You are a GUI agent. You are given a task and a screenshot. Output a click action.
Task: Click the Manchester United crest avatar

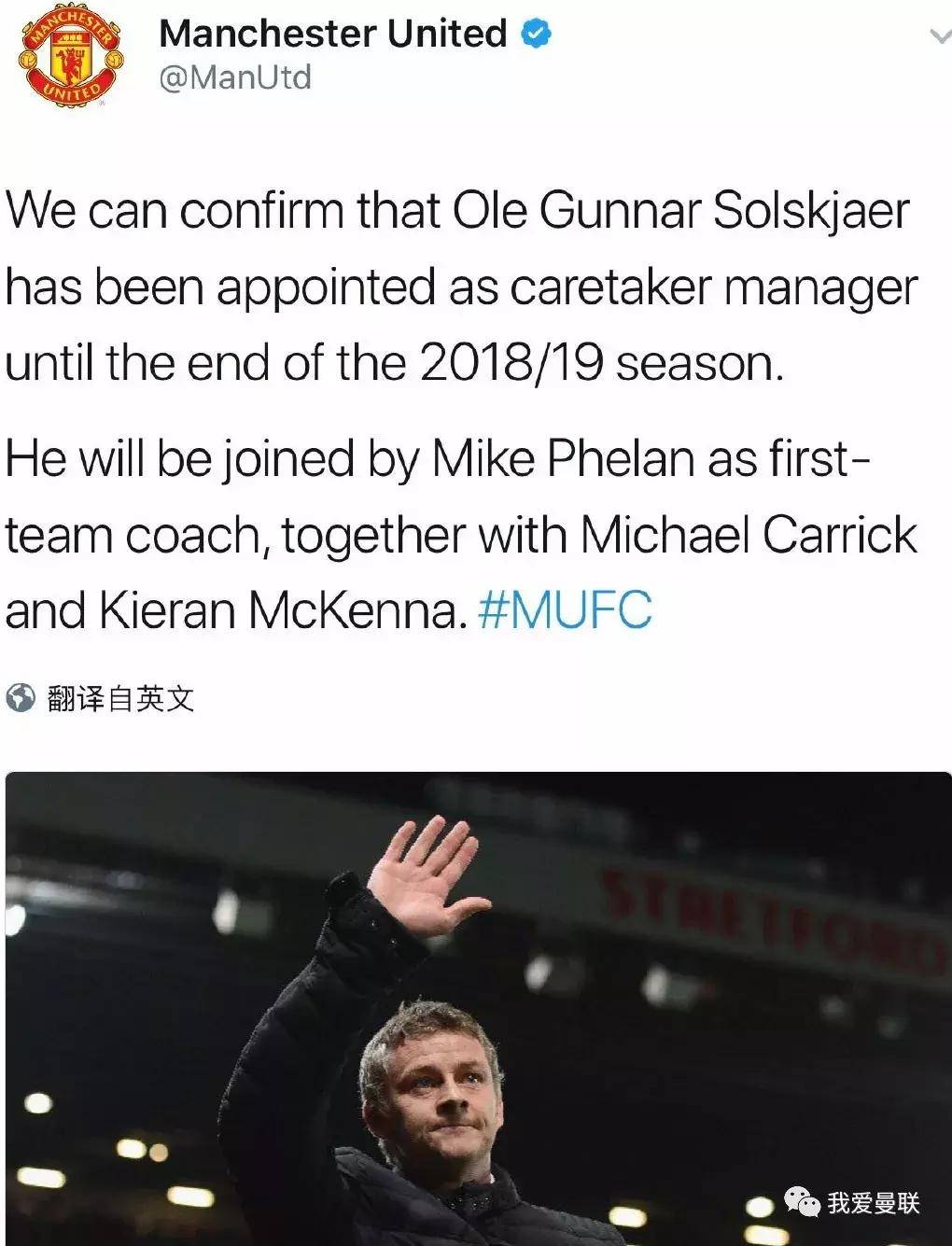pos(69,59)
